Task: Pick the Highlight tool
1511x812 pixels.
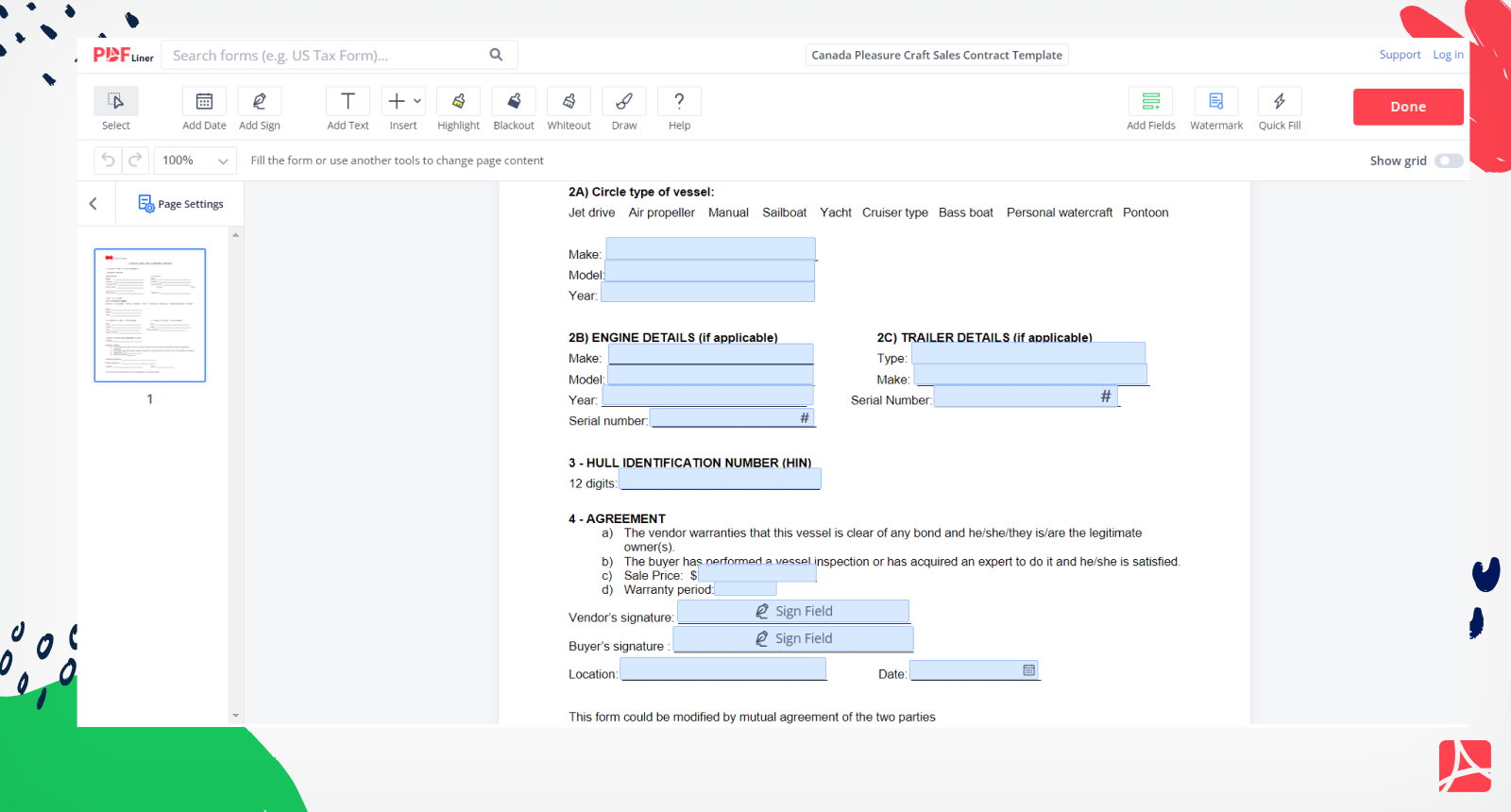Action: coord(458,109)
